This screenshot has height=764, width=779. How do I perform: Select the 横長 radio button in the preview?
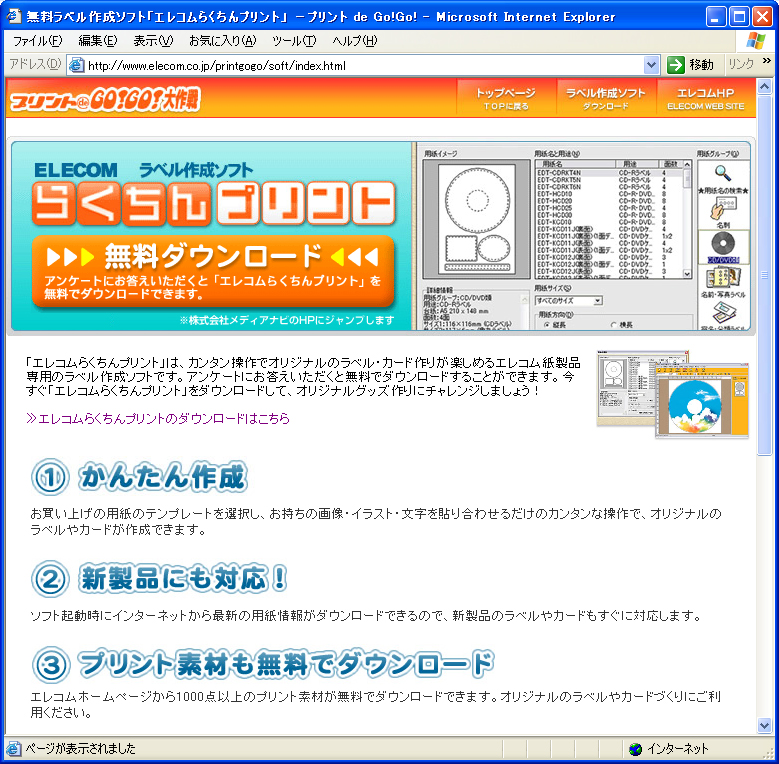pos(614,325)
